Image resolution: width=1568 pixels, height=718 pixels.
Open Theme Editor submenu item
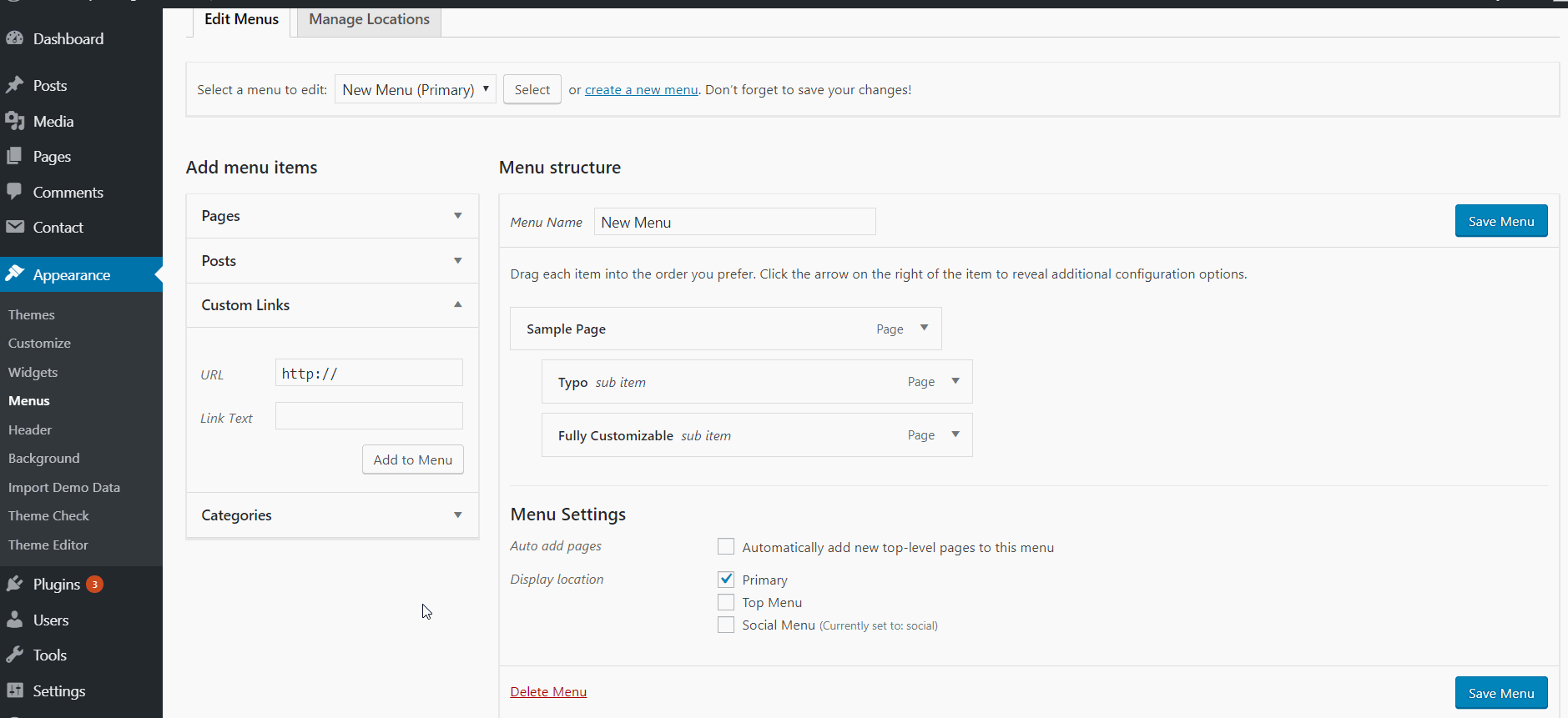click(48, 545)
